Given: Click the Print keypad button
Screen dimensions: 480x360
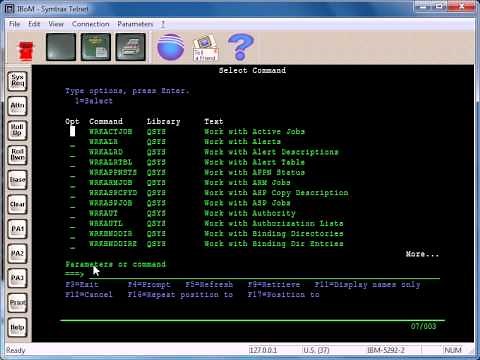Looking at the screenshot, I should [17, 303].
